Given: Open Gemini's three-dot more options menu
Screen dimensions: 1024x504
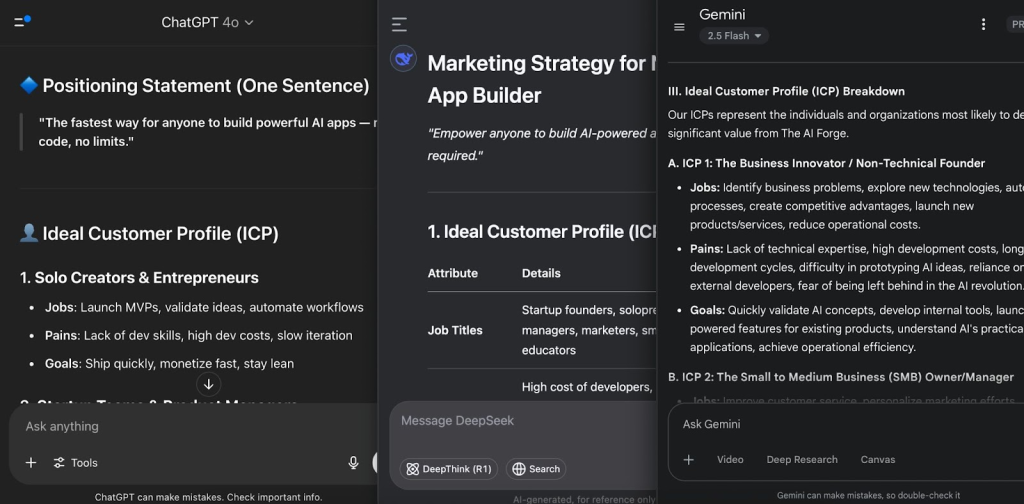Looking at the screenshot, I should coord(983,24).
